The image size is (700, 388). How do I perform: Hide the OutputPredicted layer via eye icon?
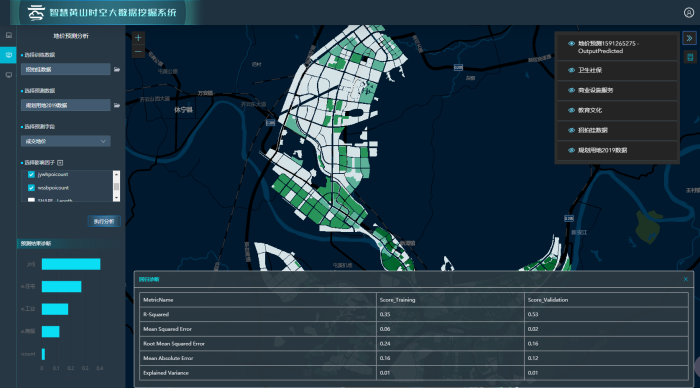coord(571,44)
